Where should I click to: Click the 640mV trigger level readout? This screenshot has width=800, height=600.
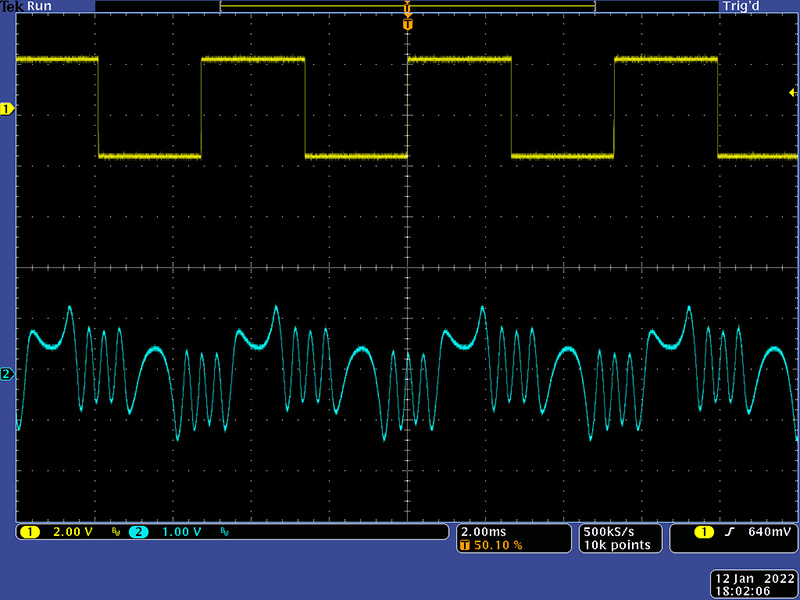(770, 532)
